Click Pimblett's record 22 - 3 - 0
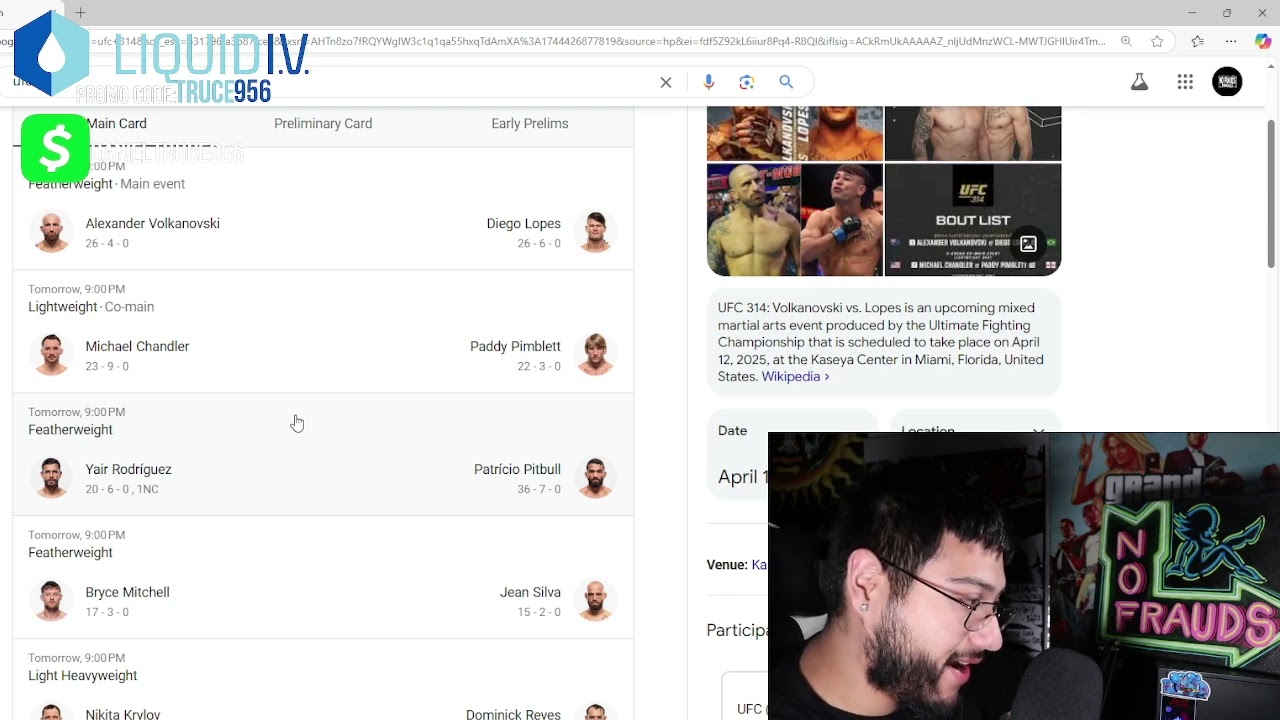 point(539,366)
